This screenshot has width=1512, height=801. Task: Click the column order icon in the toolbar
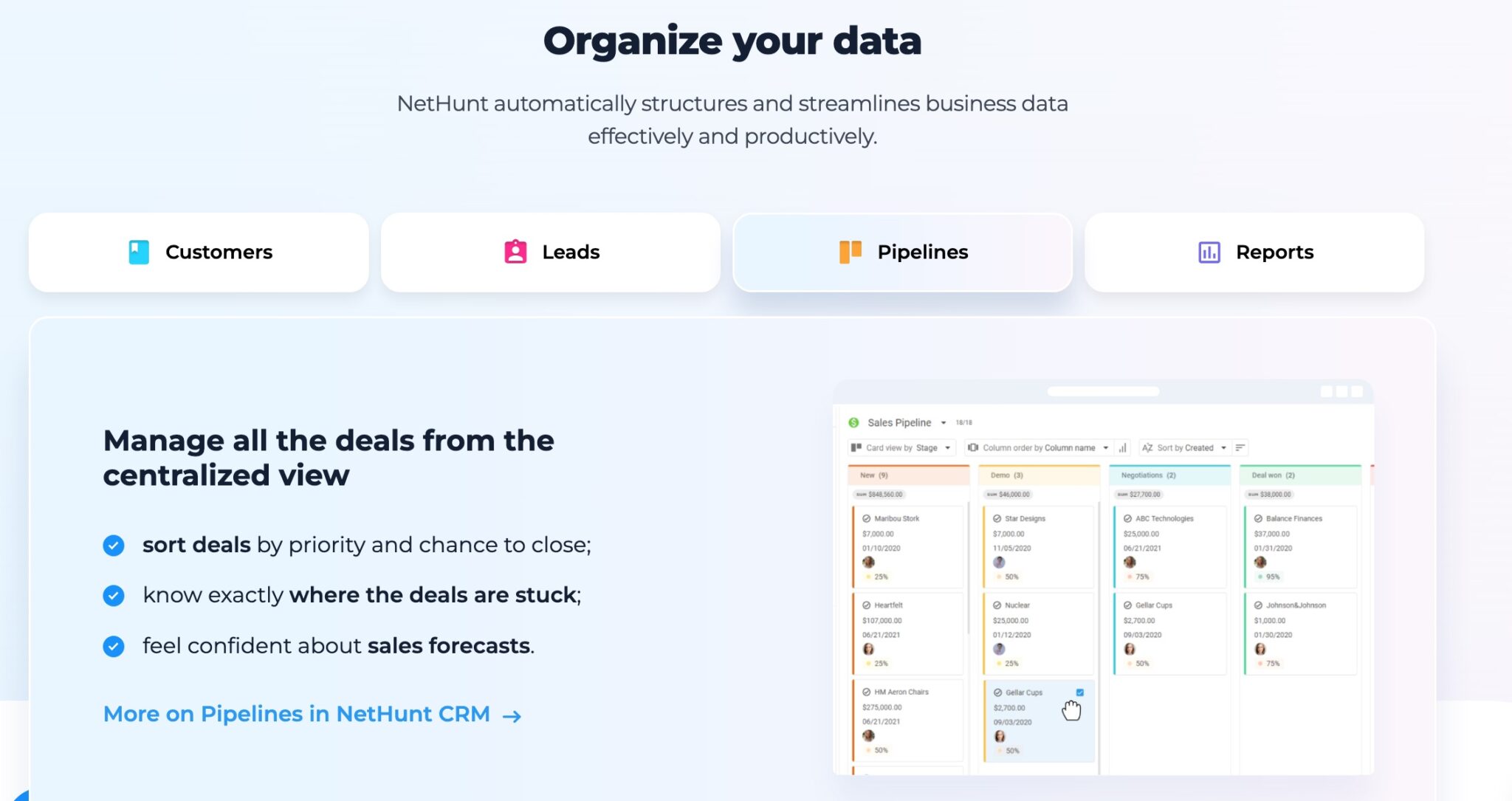point(975,447)
